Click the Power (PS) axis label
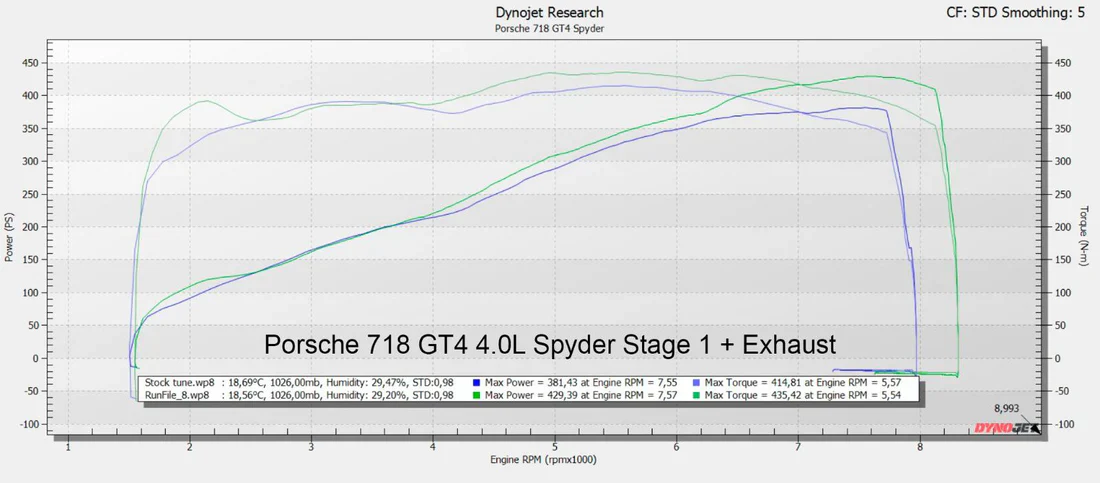 point(9,238)
